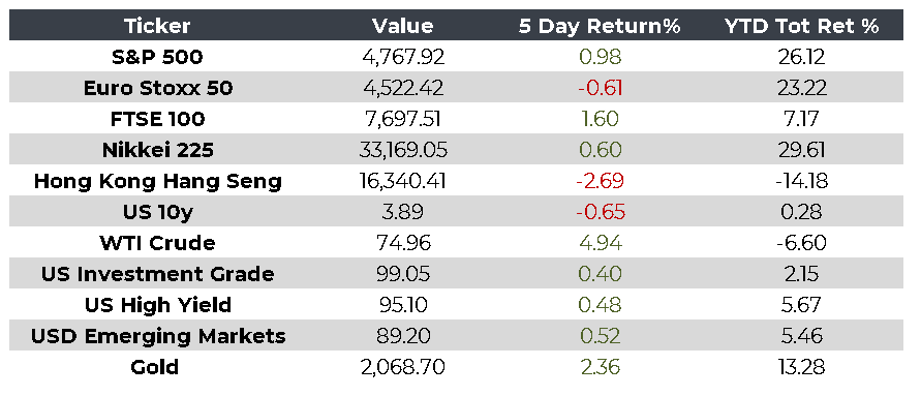Select the Nikkei 225 ticker label
The height and width of the screenshot is (397, 922).
157,150
